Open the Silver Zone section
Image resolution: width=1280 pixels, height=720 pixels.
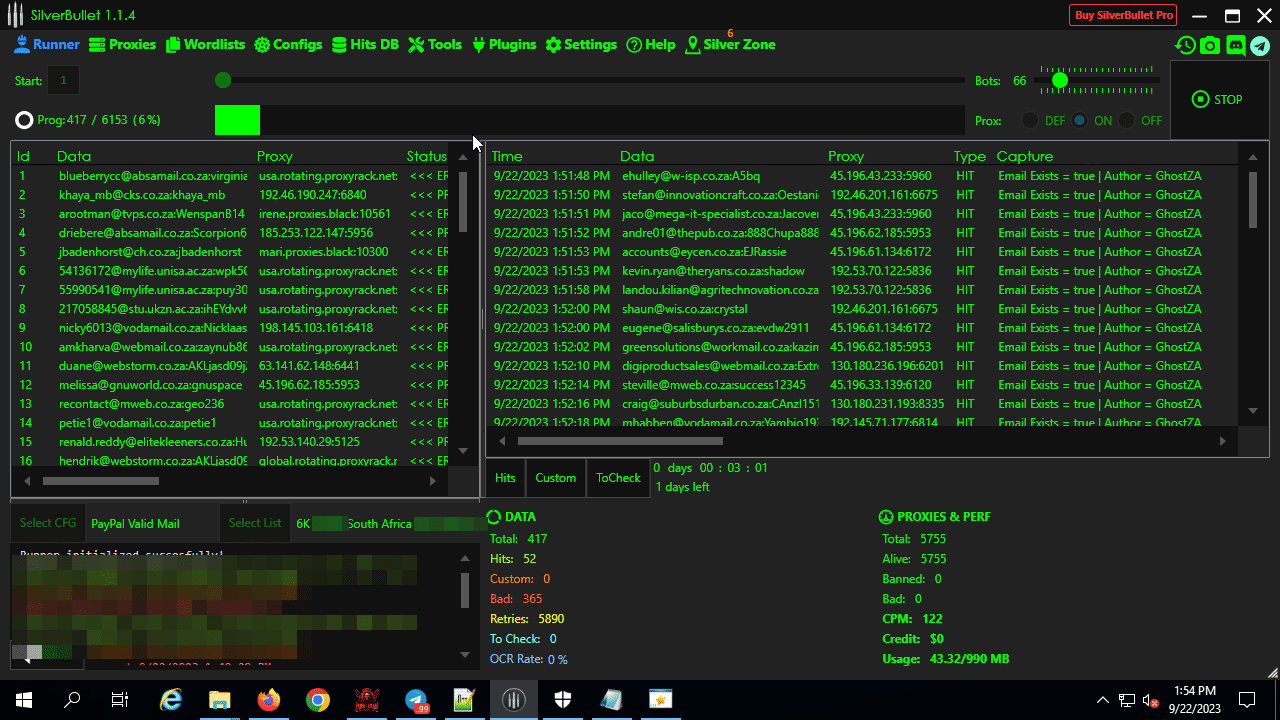coord(731,45)
